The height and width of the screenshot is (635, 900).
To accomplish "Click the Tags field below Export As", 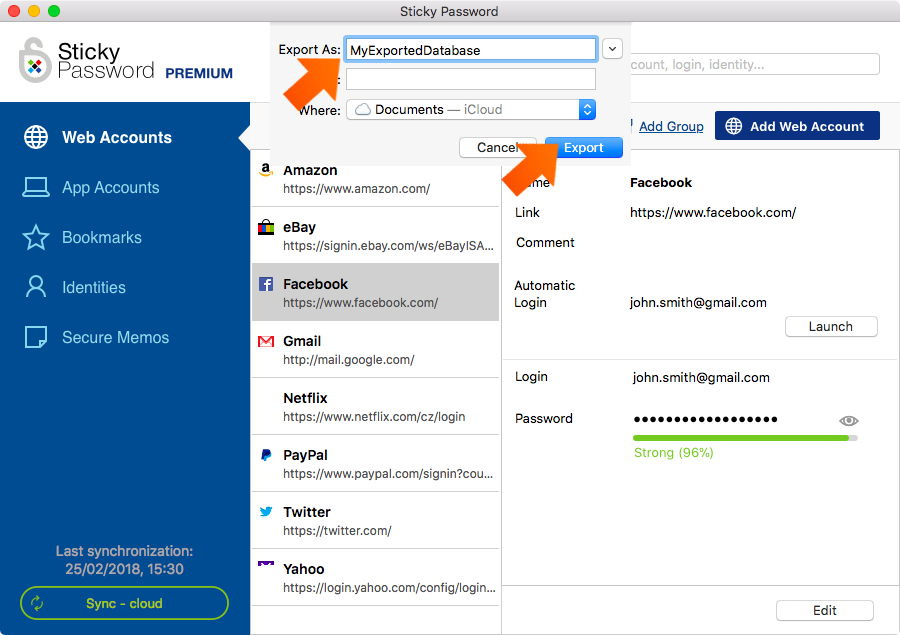I will click(x=471, y=79).
